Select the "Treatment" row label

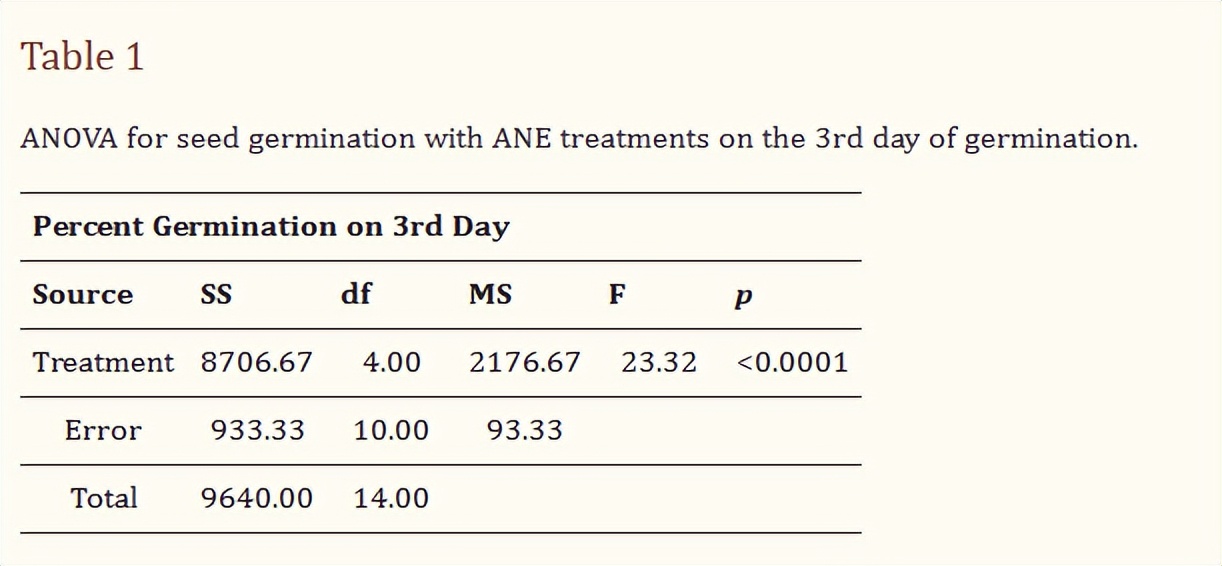(103, 362)
